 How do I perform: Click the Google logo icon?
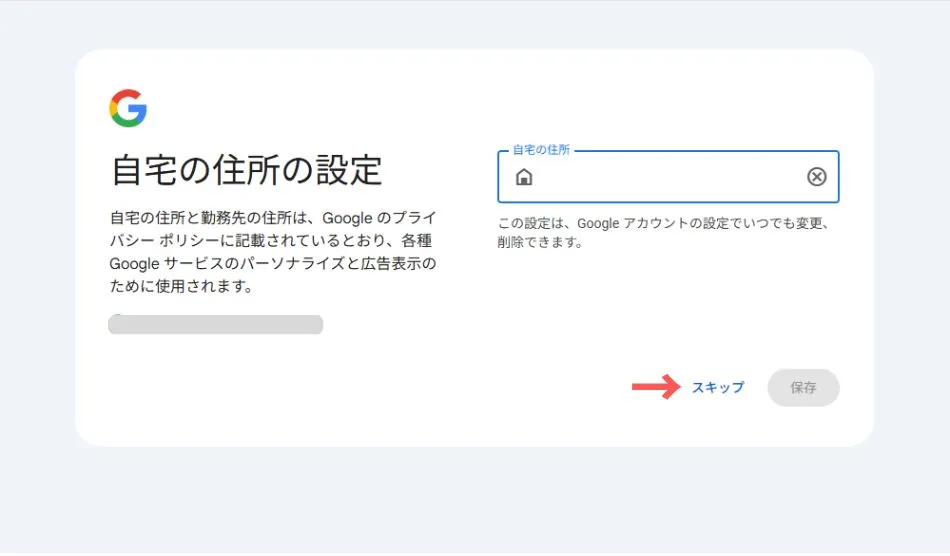128,108
